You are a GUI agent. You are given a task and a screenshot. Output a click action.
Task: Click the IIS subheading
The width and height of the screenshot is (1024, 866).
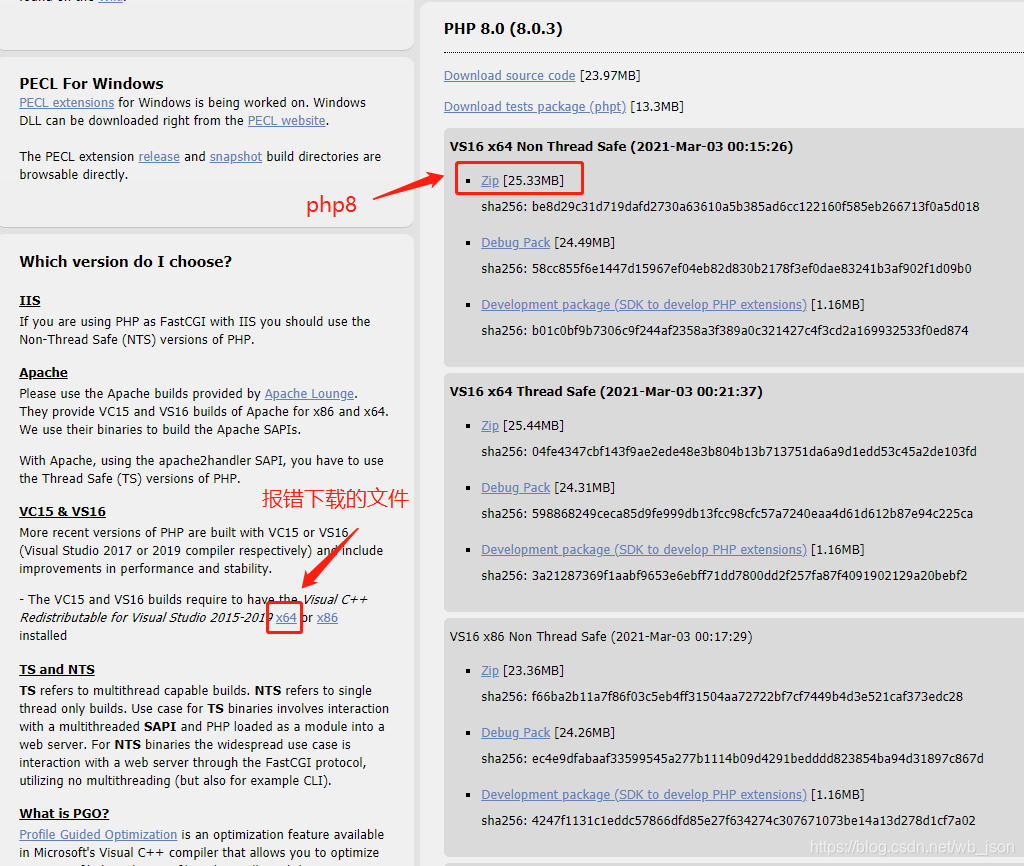(30, 301)
